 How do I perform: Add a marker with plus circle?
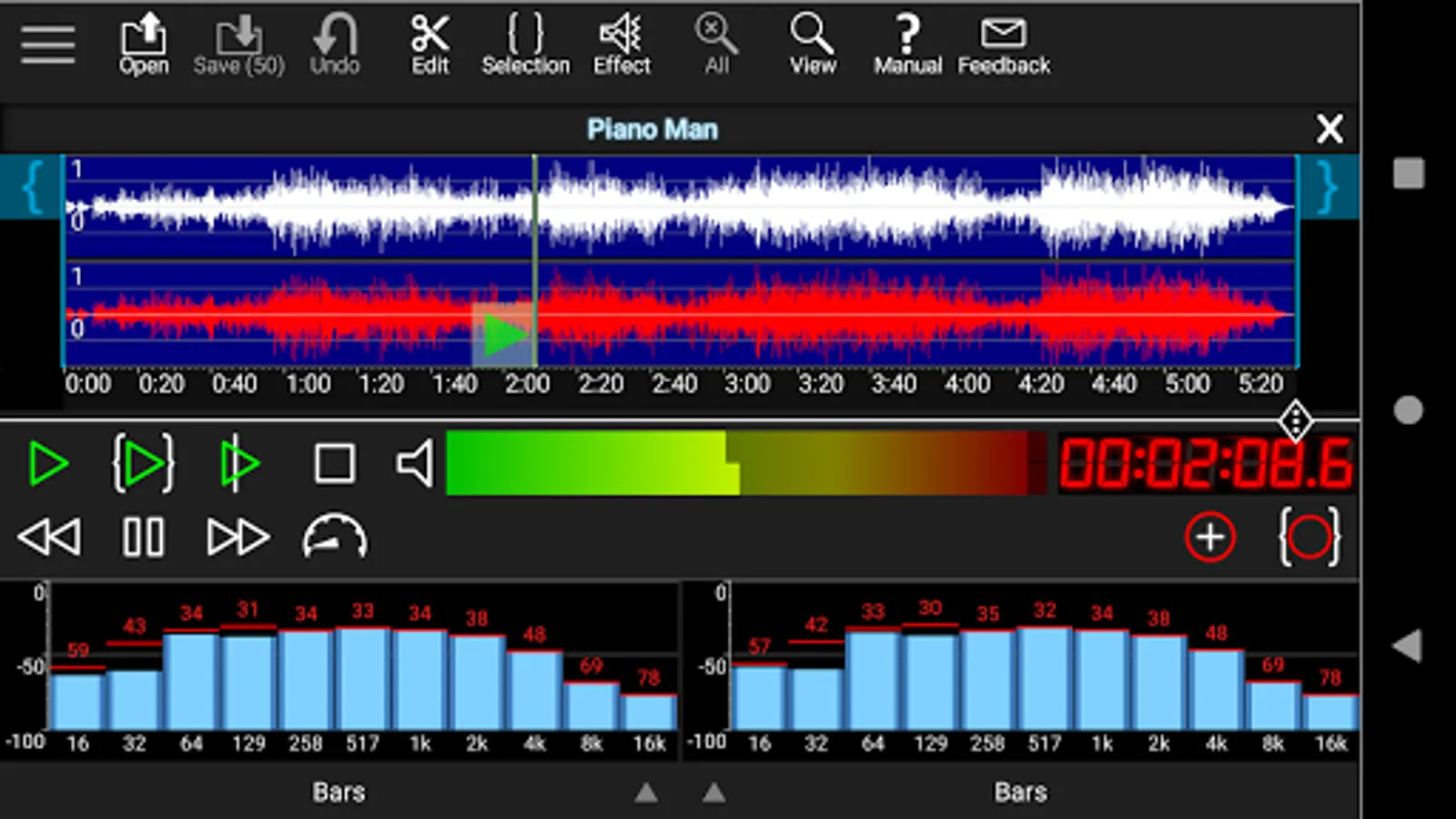click(1210, 538)
